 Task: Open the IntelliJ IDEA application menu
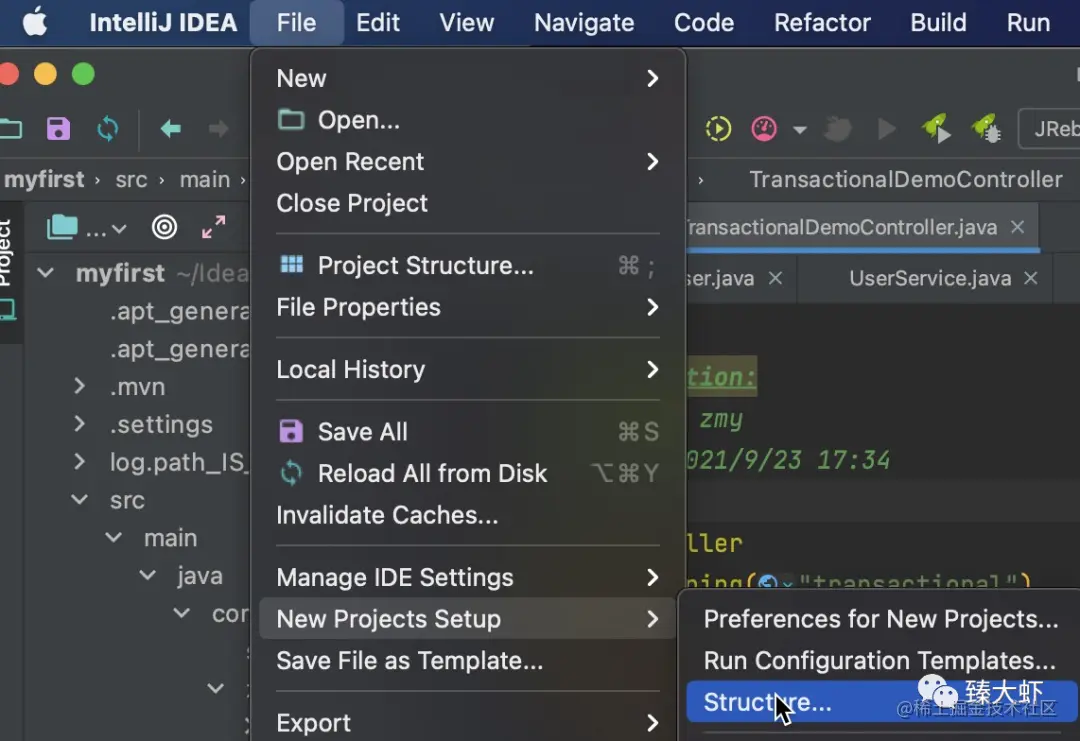tap(163, 23)
